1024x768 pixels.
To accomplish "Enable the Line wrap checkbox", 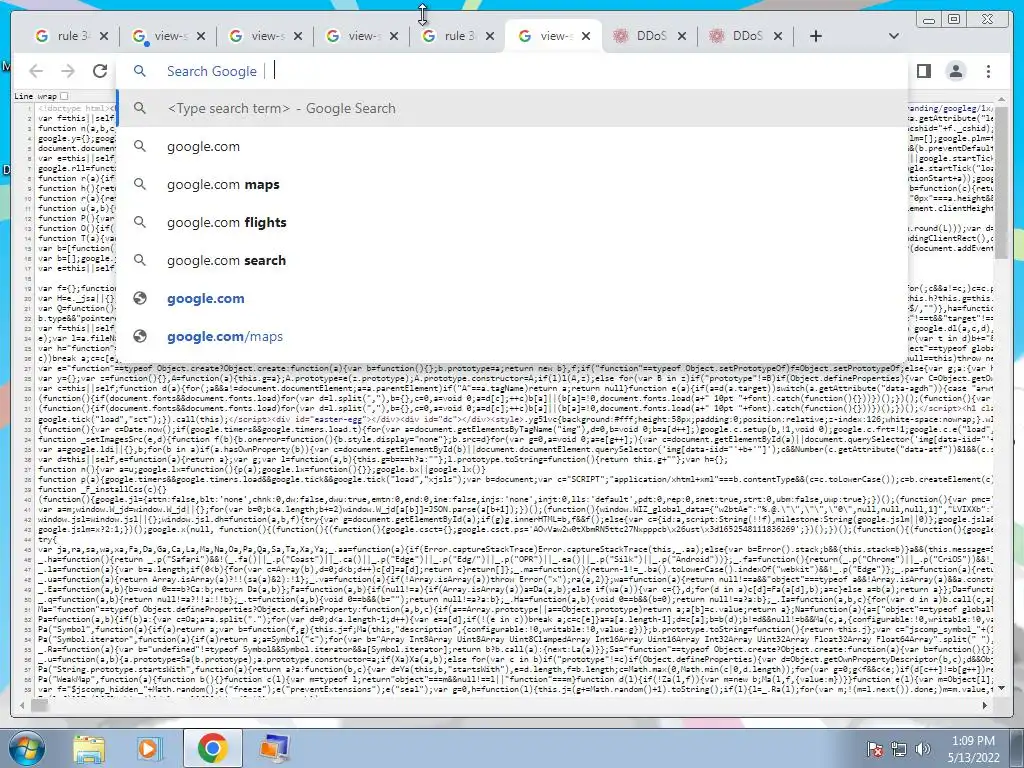I will tap(64, 96).
